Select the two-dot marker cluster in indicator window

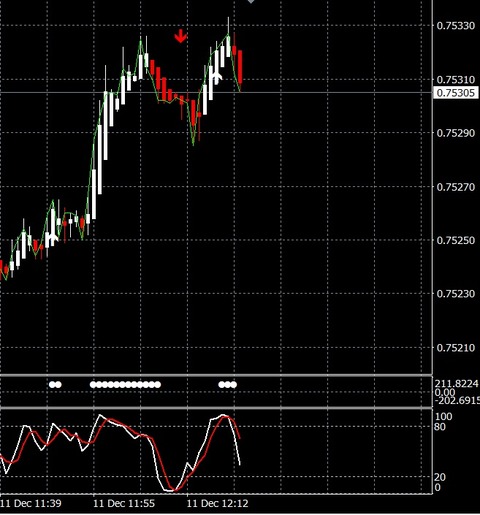[55, 385]
